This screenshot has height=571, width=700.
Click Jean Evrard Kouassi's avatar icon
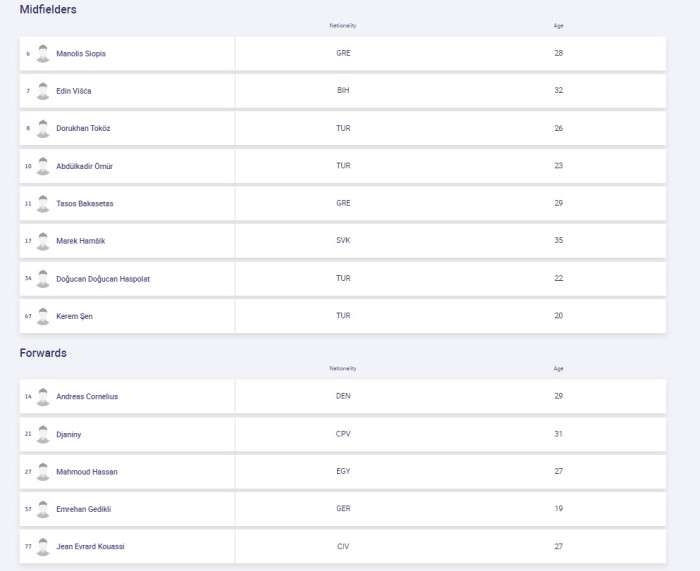[43, 547]
